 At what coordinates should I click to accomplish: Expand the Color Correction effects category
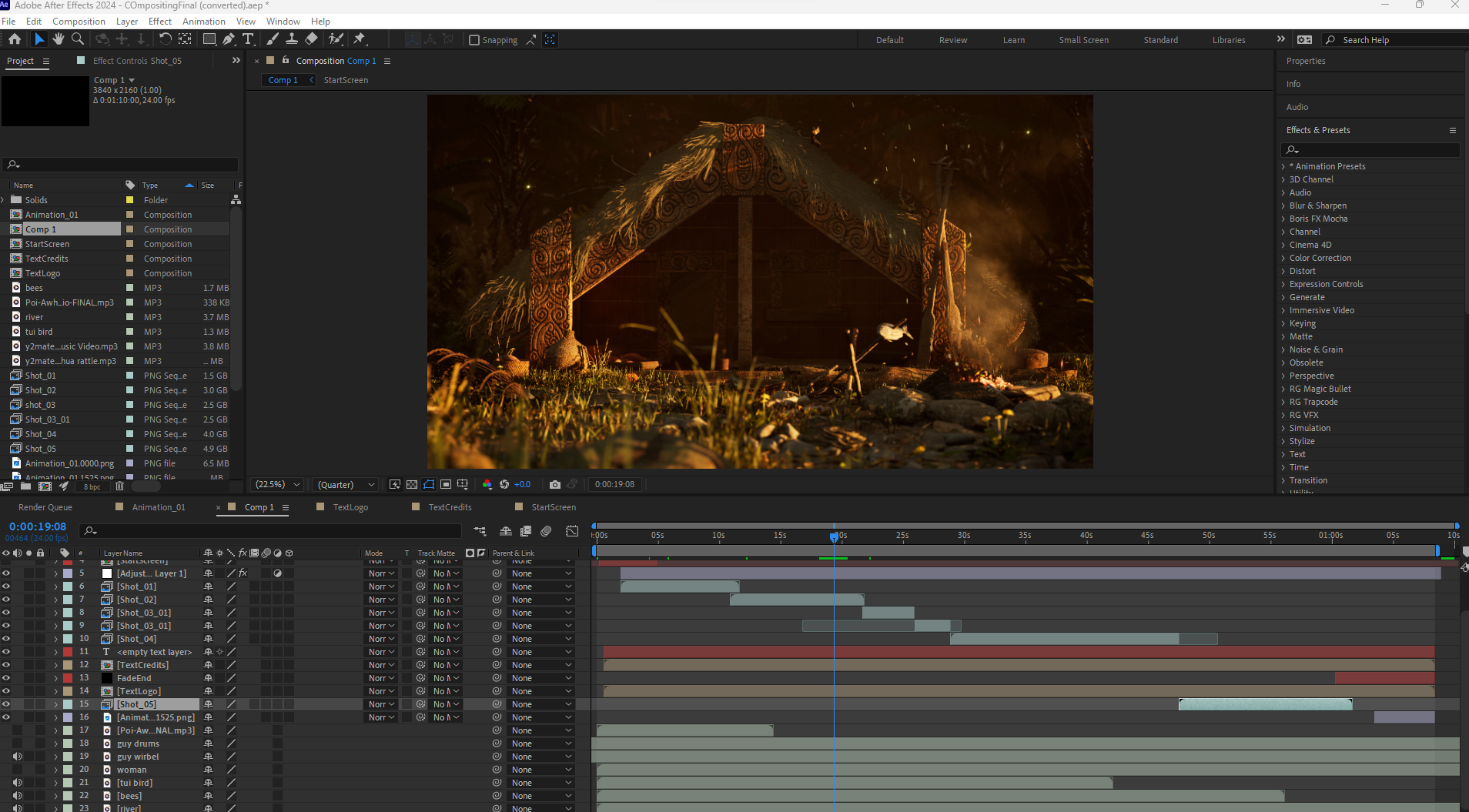point(1283,258)
